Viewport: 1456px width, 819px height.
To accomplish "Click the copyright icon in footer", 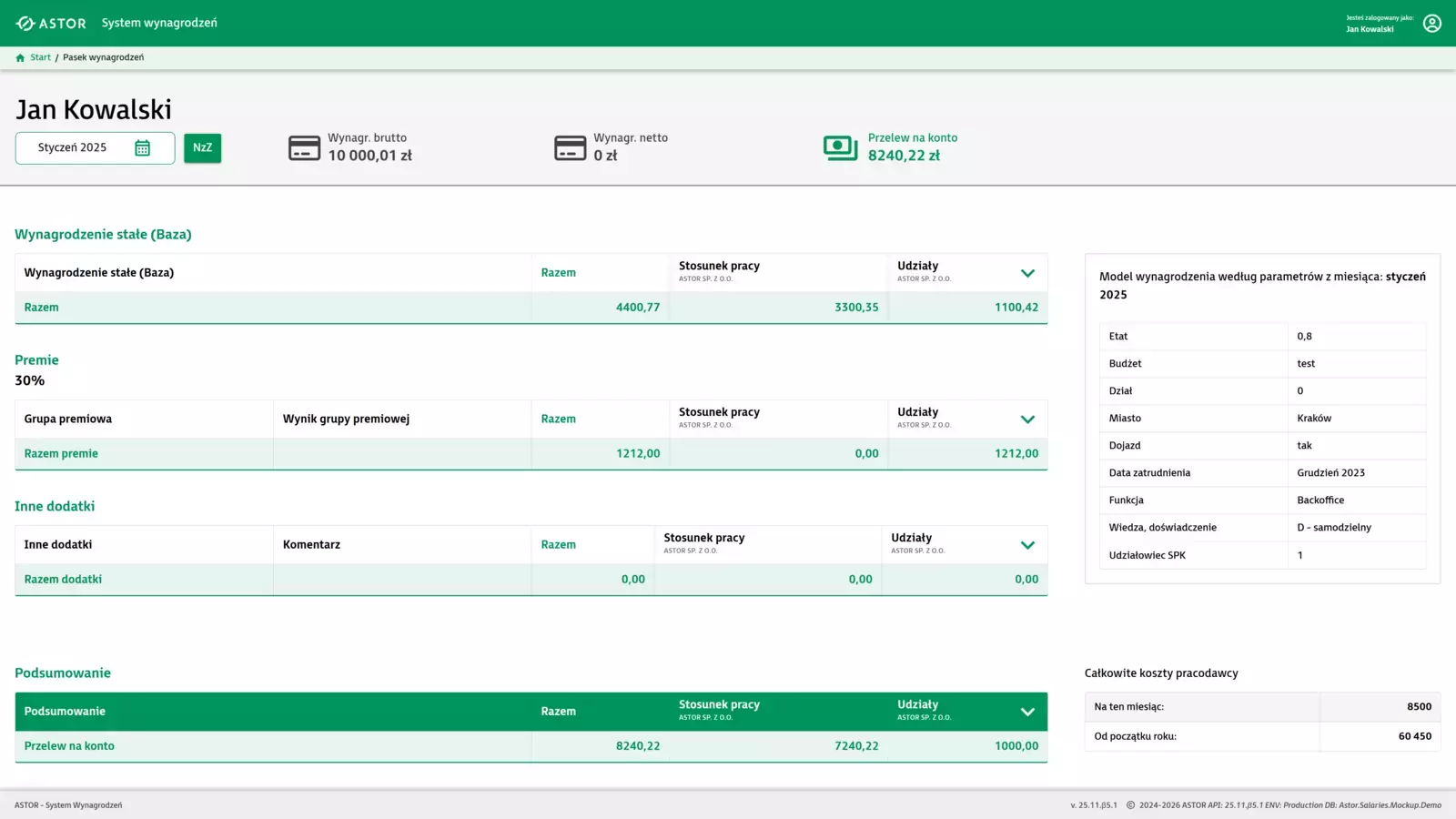I will tap(1130, 805).
